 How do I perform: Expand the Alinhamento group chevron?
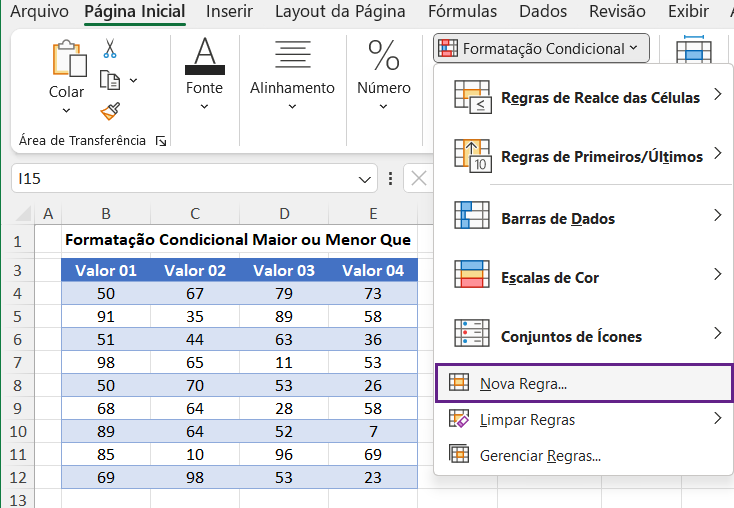(x=293, y=107)
